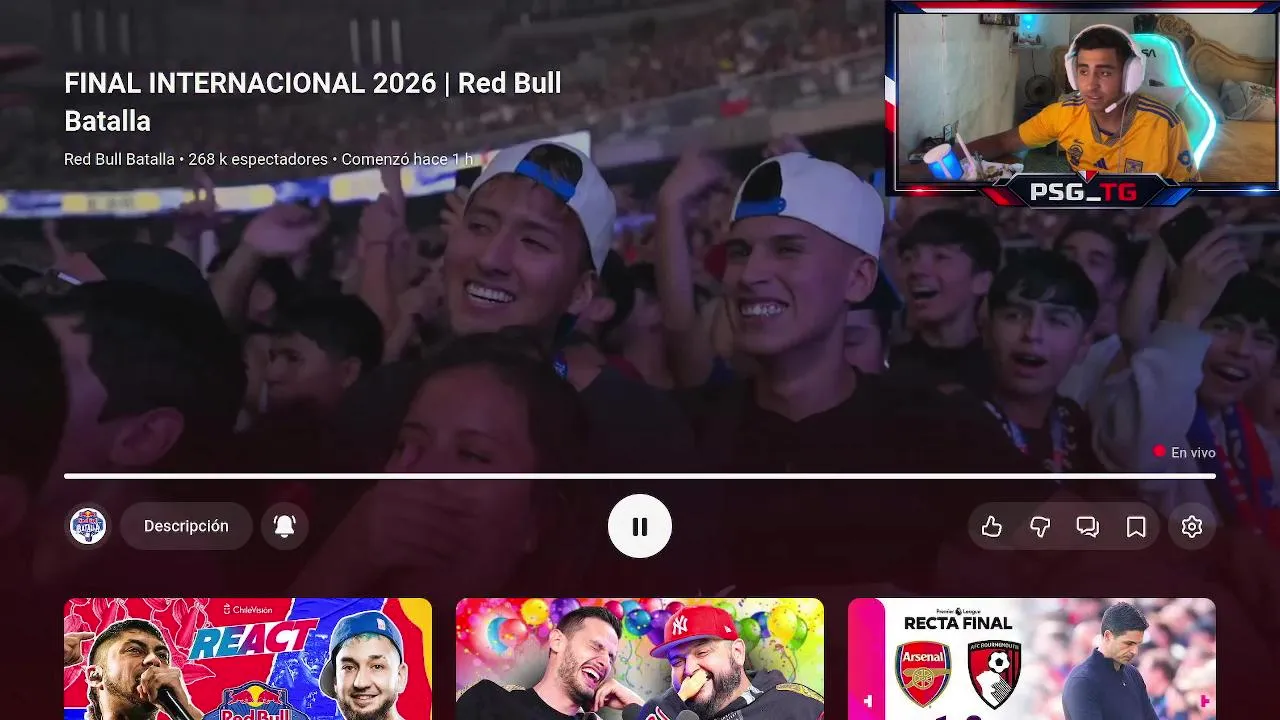Dislike the video with thumbs down

(1040, 527)
